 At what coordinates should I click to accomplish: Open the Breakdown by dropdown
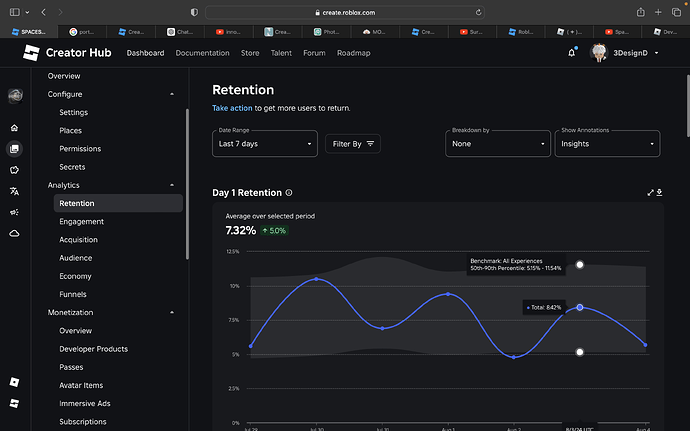(498, 144)
